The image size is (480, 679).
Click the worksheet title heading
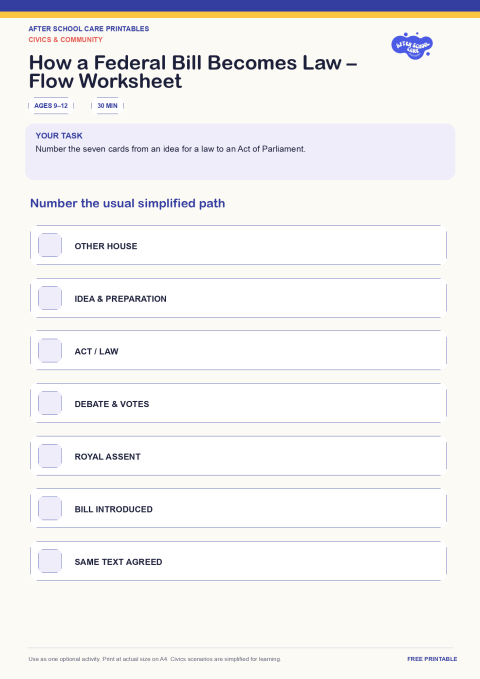[193, 72]
